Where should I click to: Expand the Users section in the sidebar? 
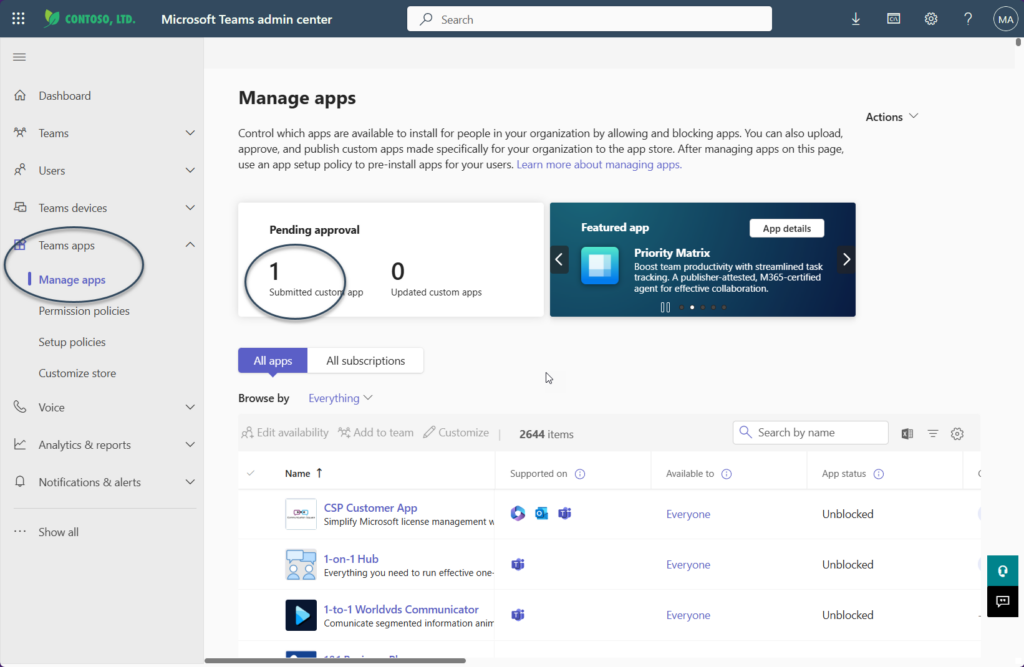[x=190, y=170]
